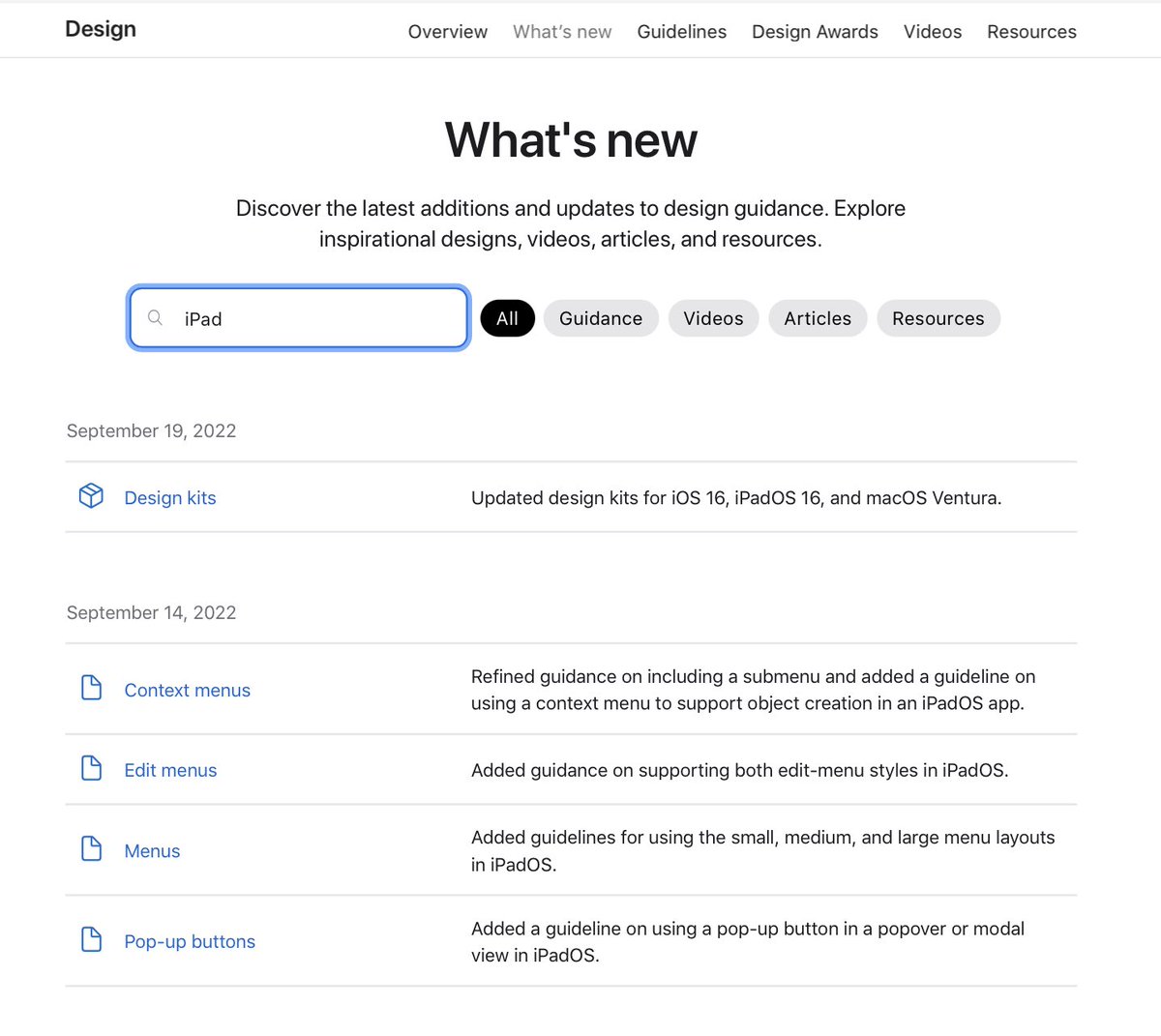
Task: Open Design Awards nav item
Action: [x=815, y=32]
